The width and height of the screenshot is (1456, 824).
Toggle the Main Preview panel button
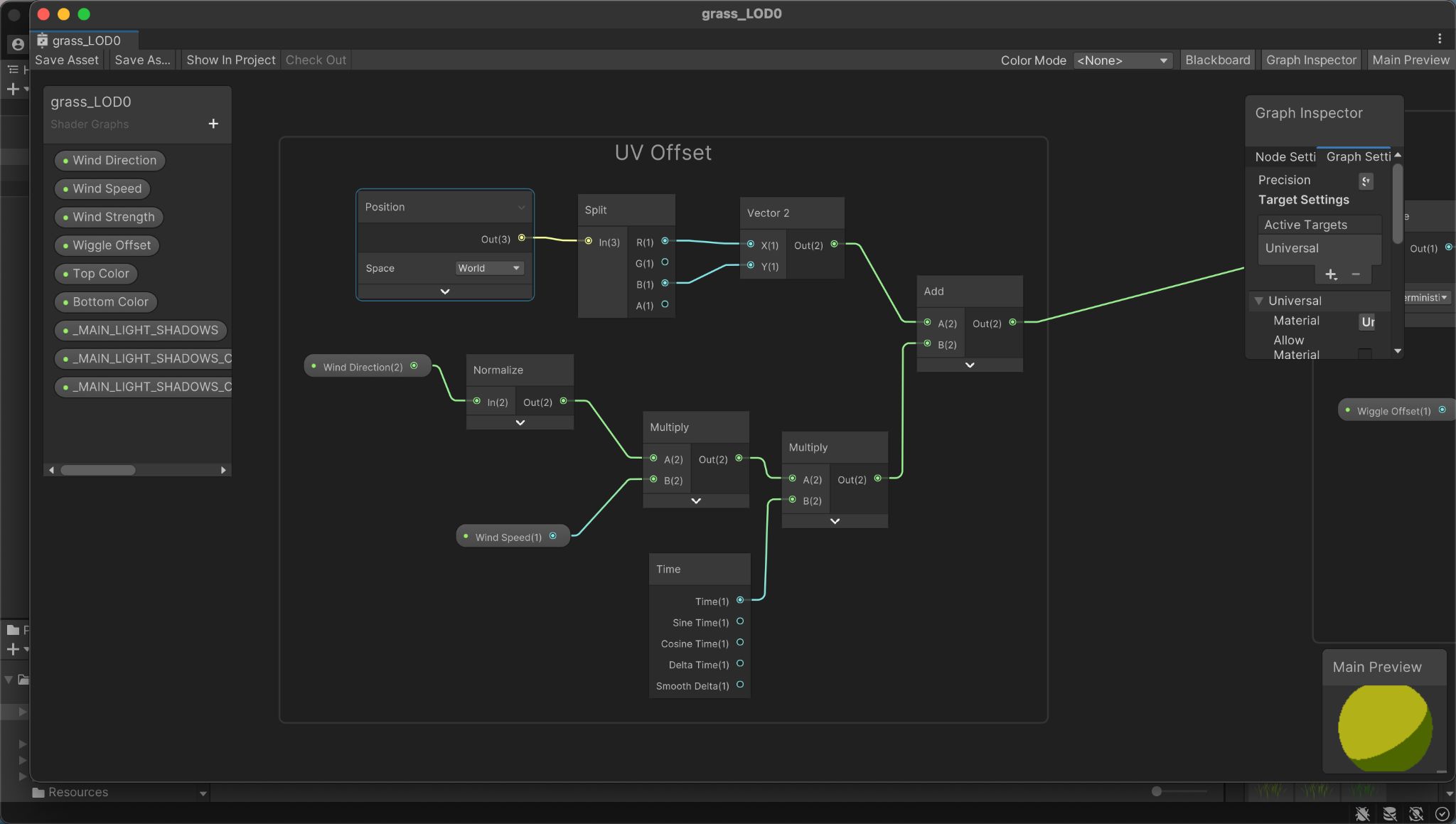(1410, 60)
